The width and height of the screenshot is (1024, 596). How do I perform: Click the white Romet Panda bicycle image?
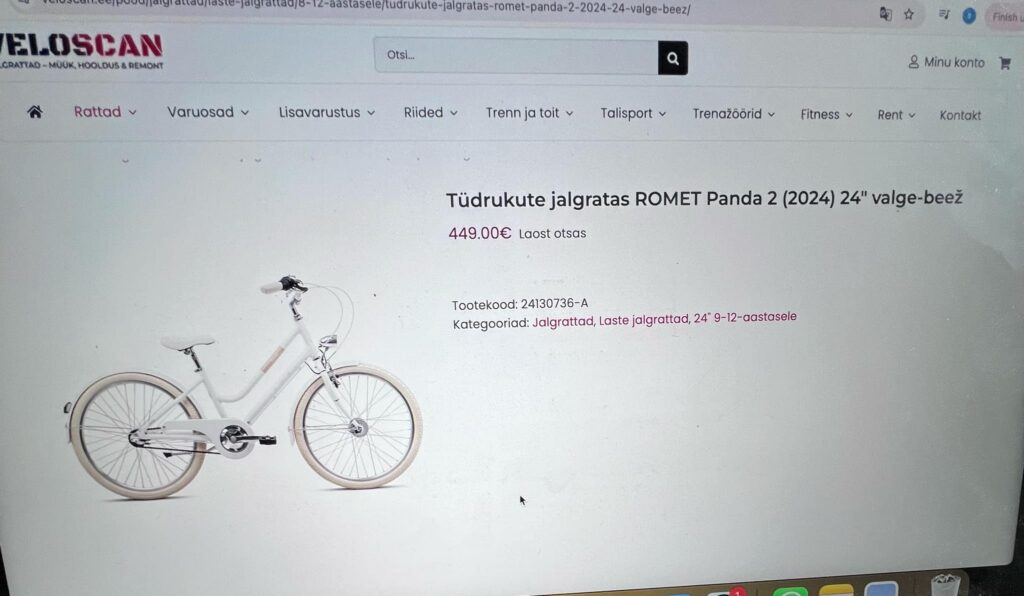click(244, 387)
